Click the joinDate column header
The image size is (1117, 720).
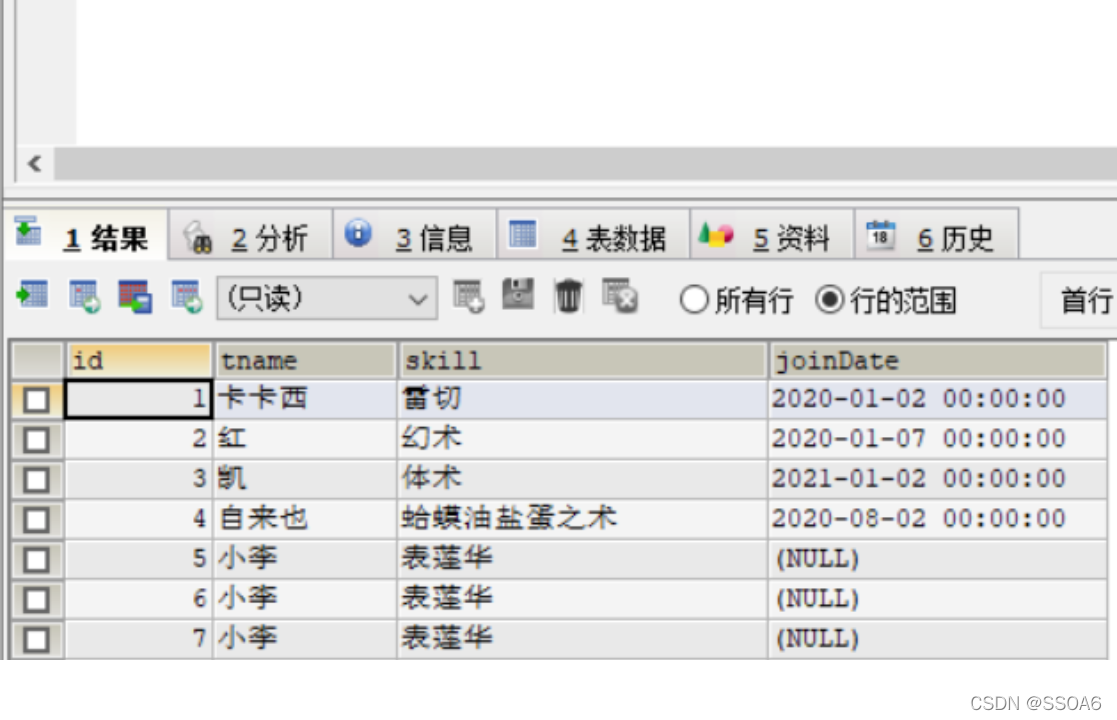point(937,360)
